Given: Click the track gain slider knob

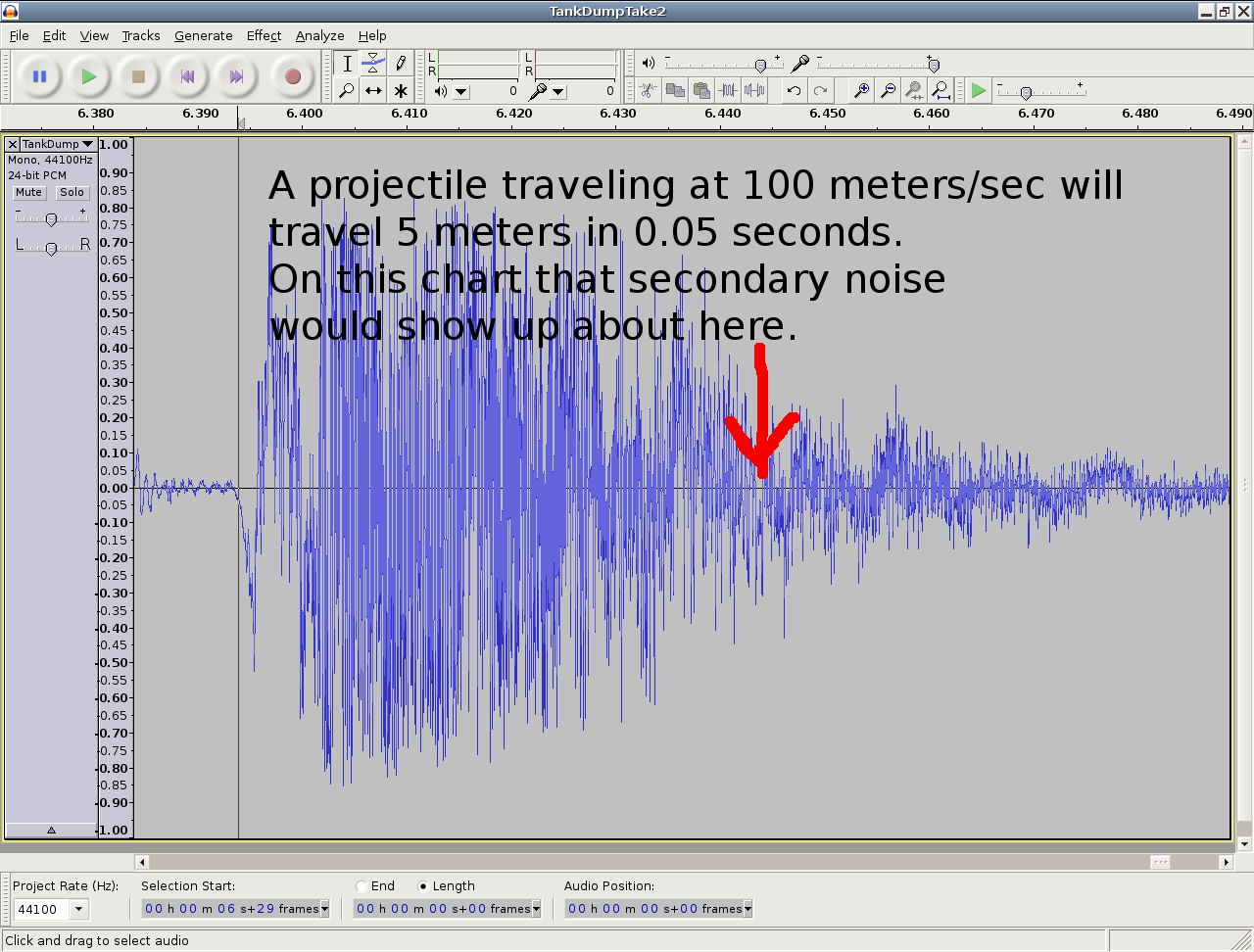Looking at the screenshot, I should click(51, 219).
